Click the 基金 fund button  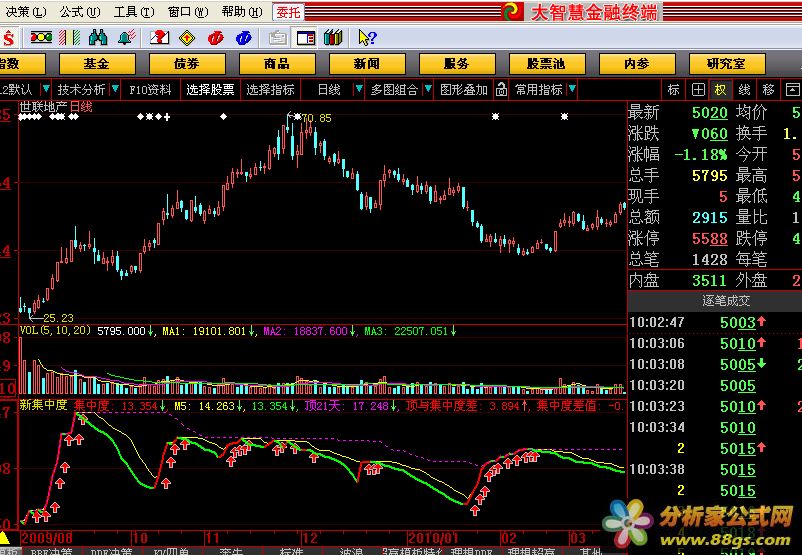click(x=97, y=64)
